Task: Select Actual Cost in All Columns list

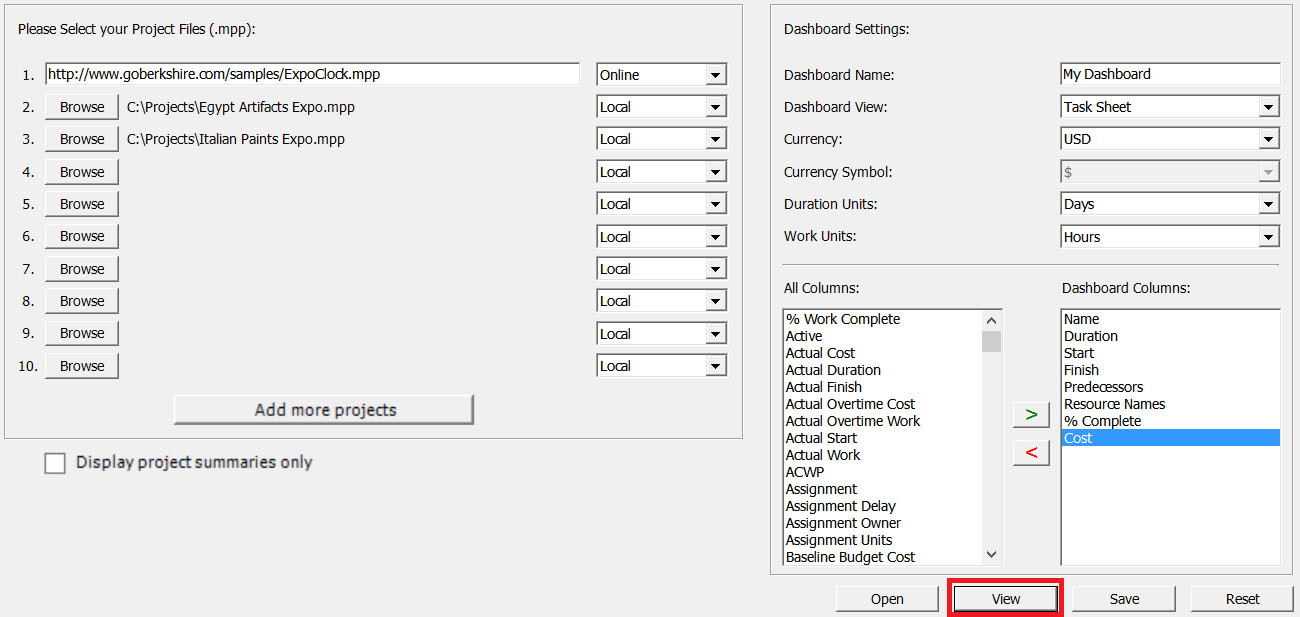Action: pyautogui.click(x=820, y=352)
